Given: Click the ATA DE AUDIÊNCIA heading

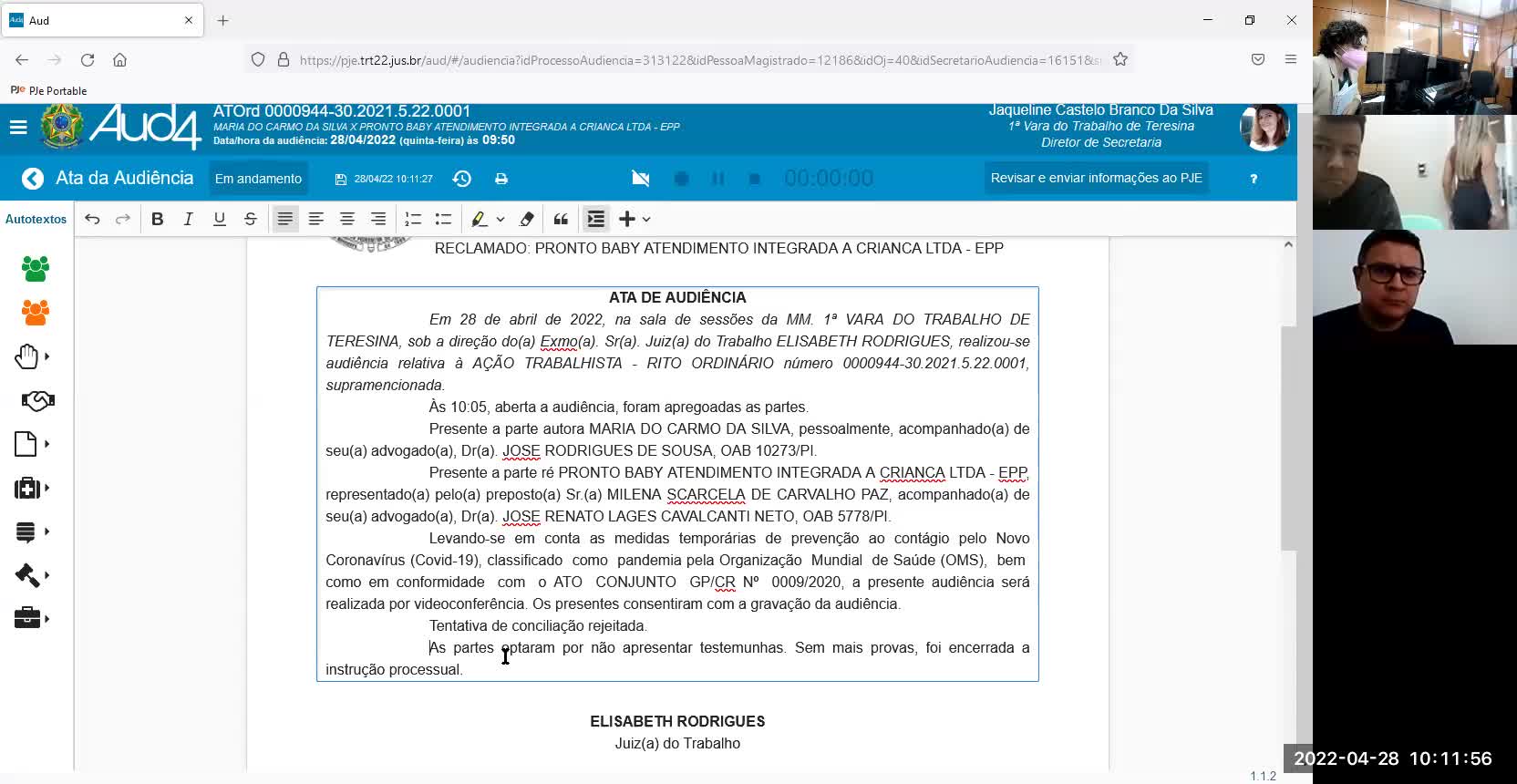Looking at the screenshot, I should point(677,297).
